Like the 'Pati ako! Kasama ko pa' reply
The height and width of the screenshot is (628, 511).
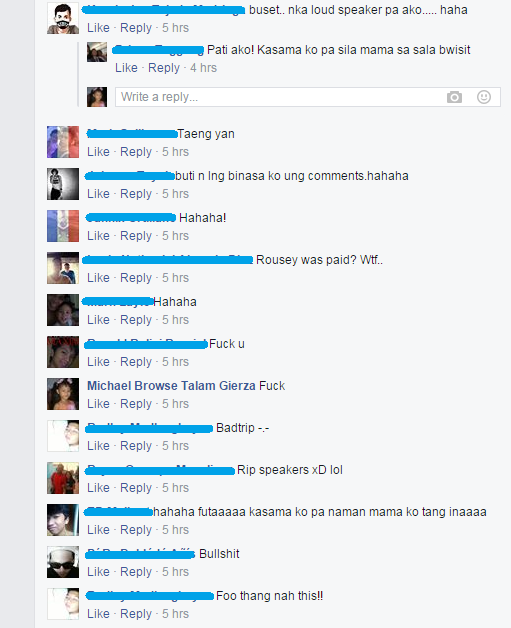(x=127, y=68)
